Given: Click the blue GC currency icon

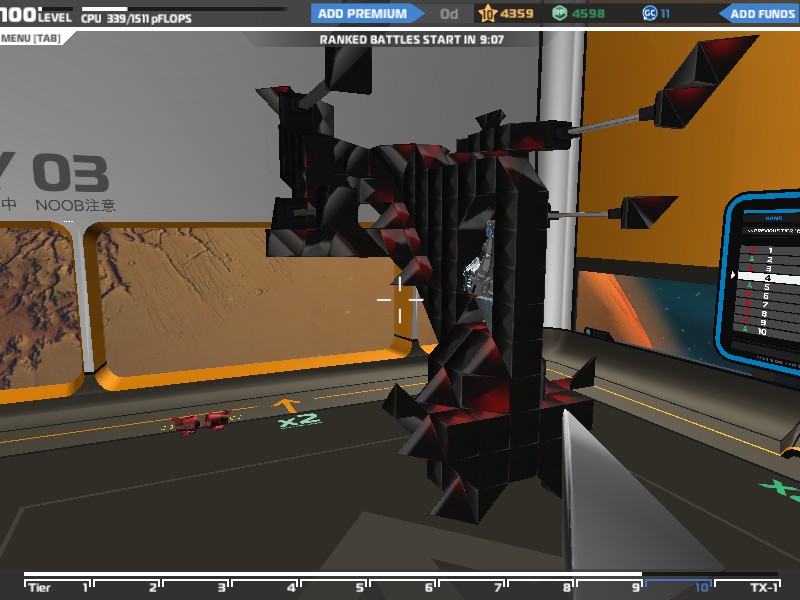Looking at the screenshot, I should [x=649, y=13].
